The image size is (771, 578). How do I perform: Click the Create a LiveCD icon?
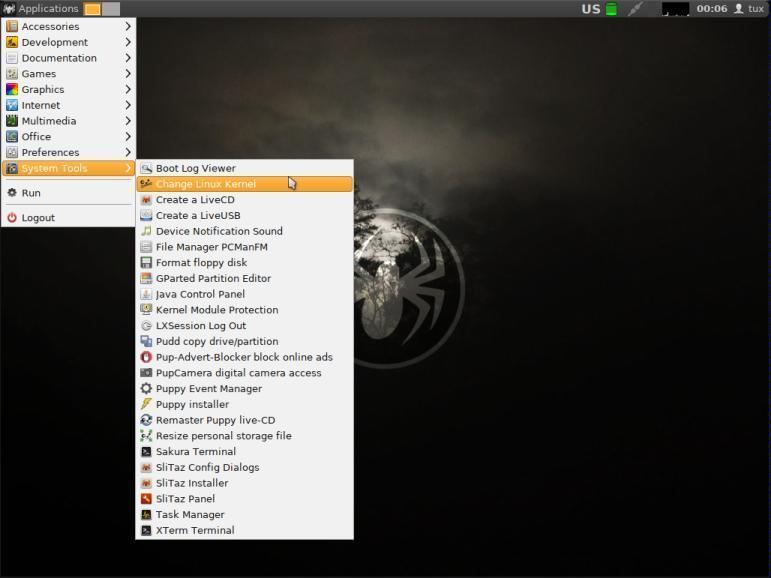146,200
